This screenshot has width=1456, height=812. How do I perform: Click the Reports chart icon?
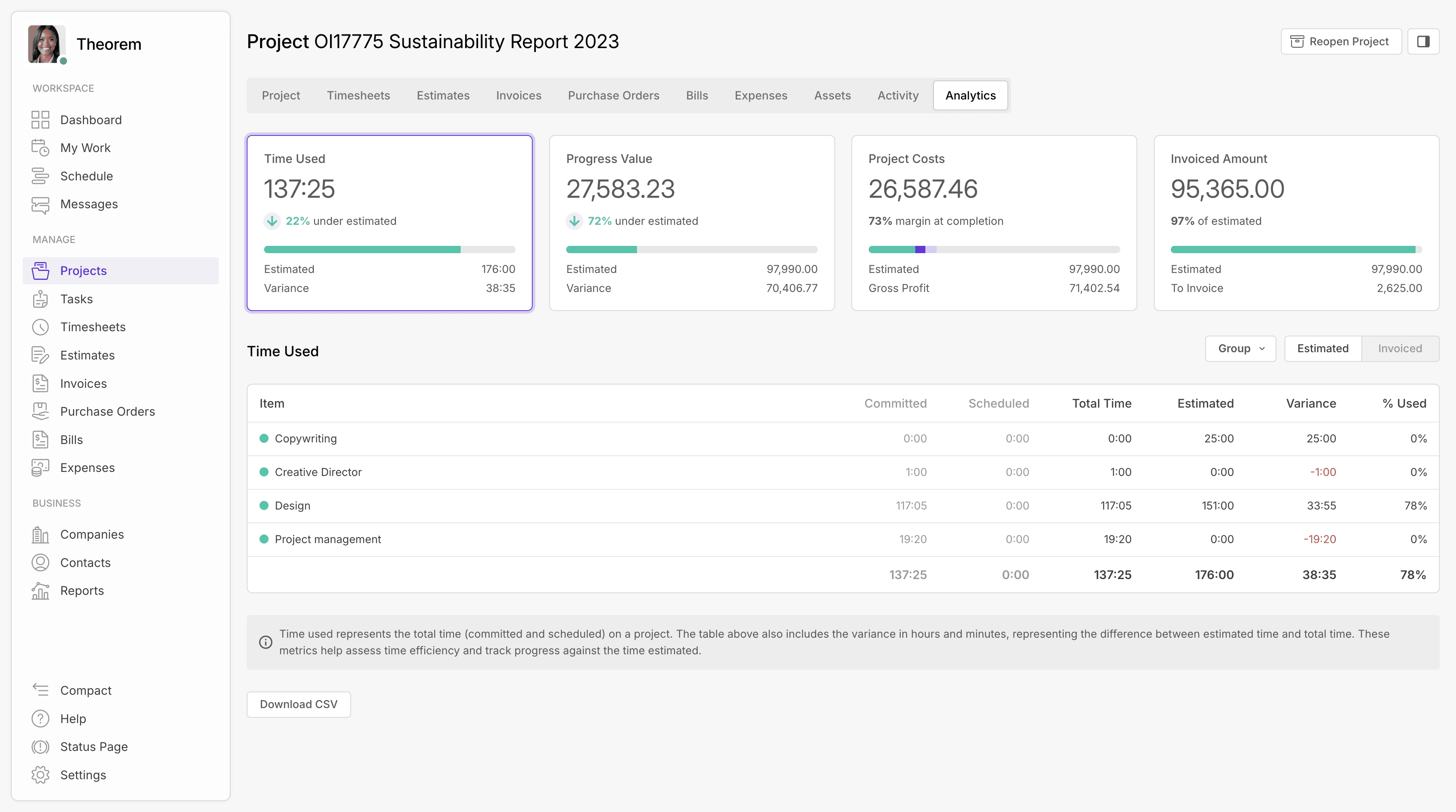[x=40, y=590]
